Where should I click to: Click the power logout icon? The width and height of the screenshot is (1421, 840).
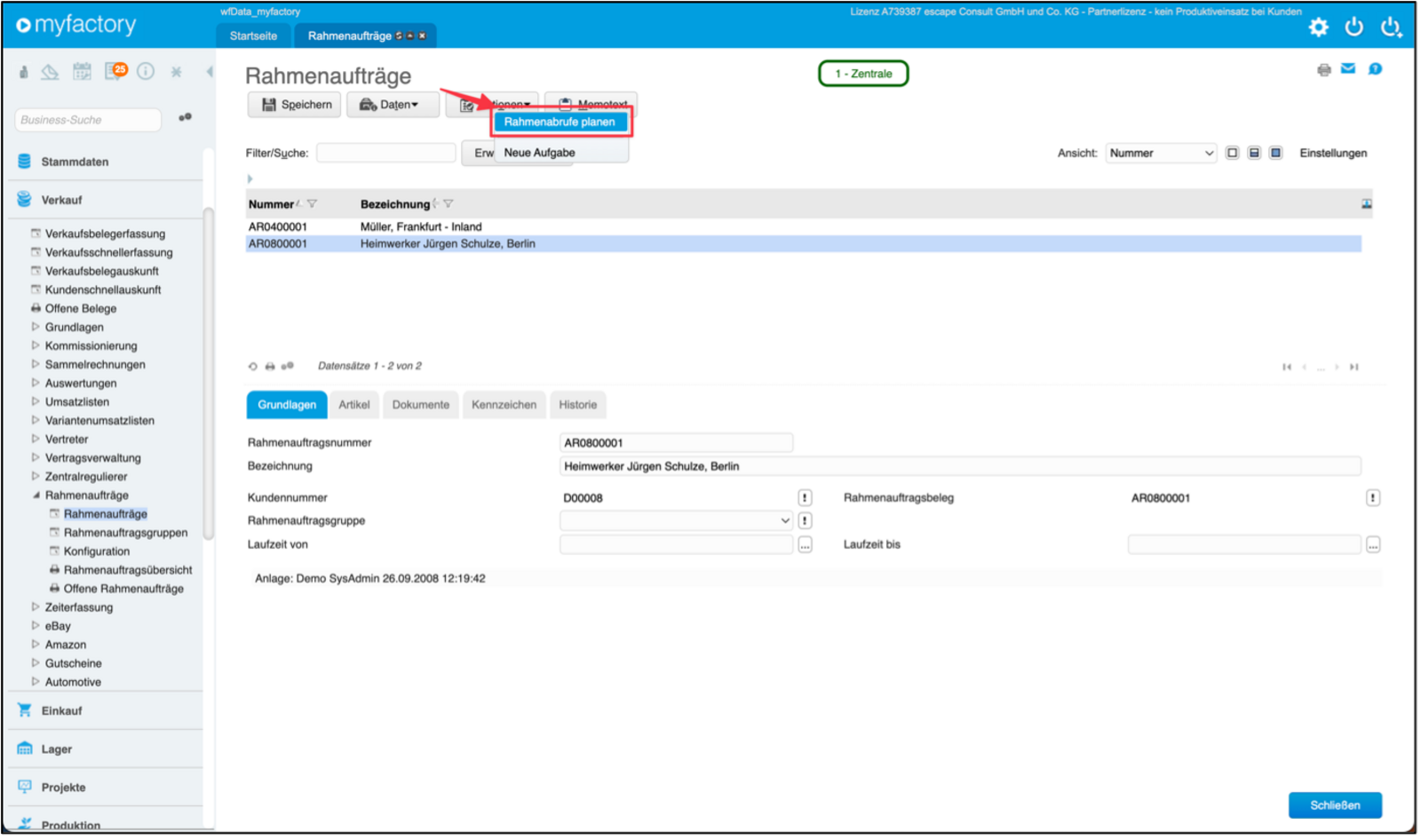1354,28
